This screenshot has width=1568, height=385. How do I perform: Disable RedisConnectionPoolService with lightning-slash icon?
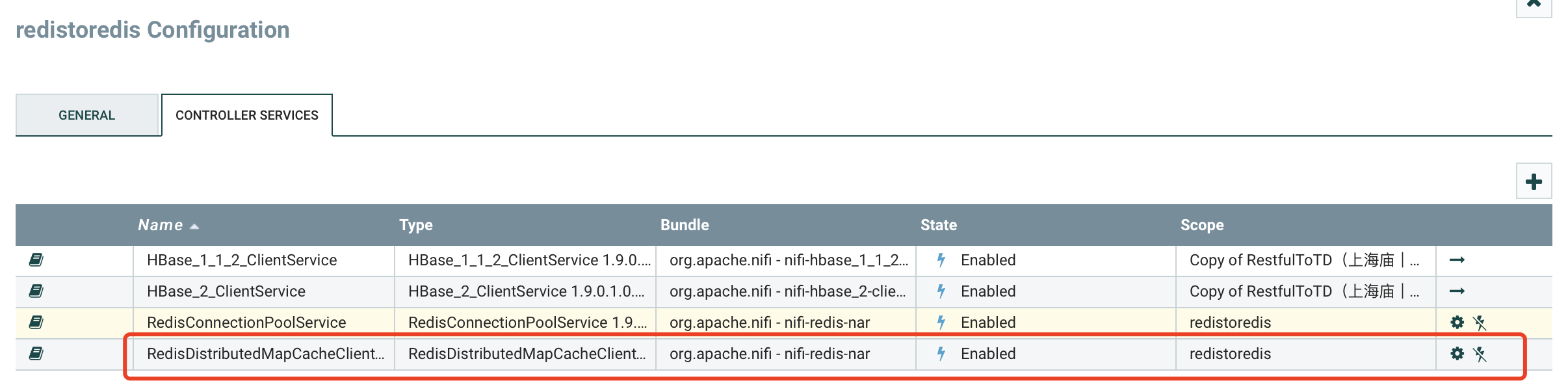point(1480,323)
